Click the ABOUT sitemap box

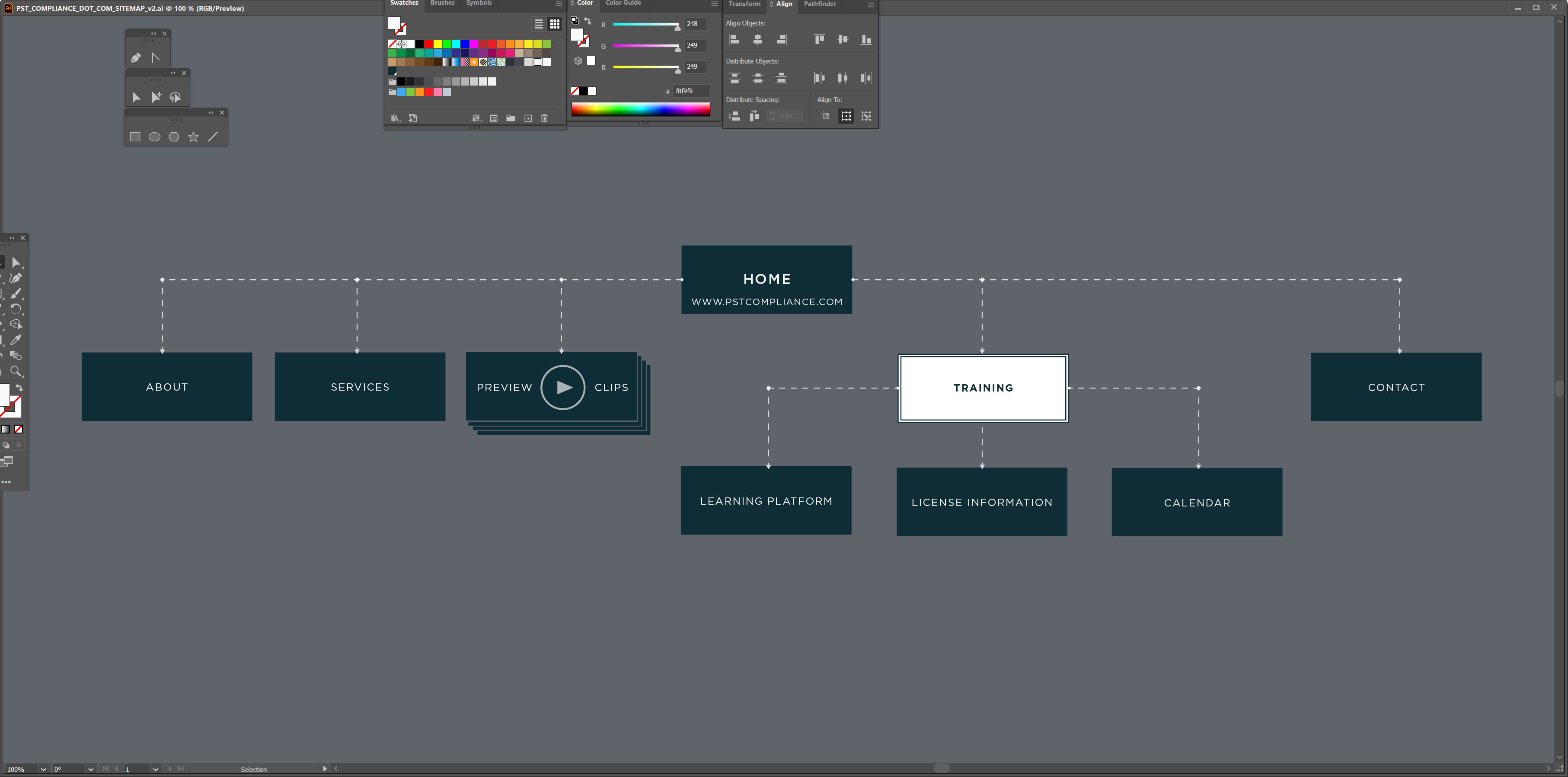(167, 387)
